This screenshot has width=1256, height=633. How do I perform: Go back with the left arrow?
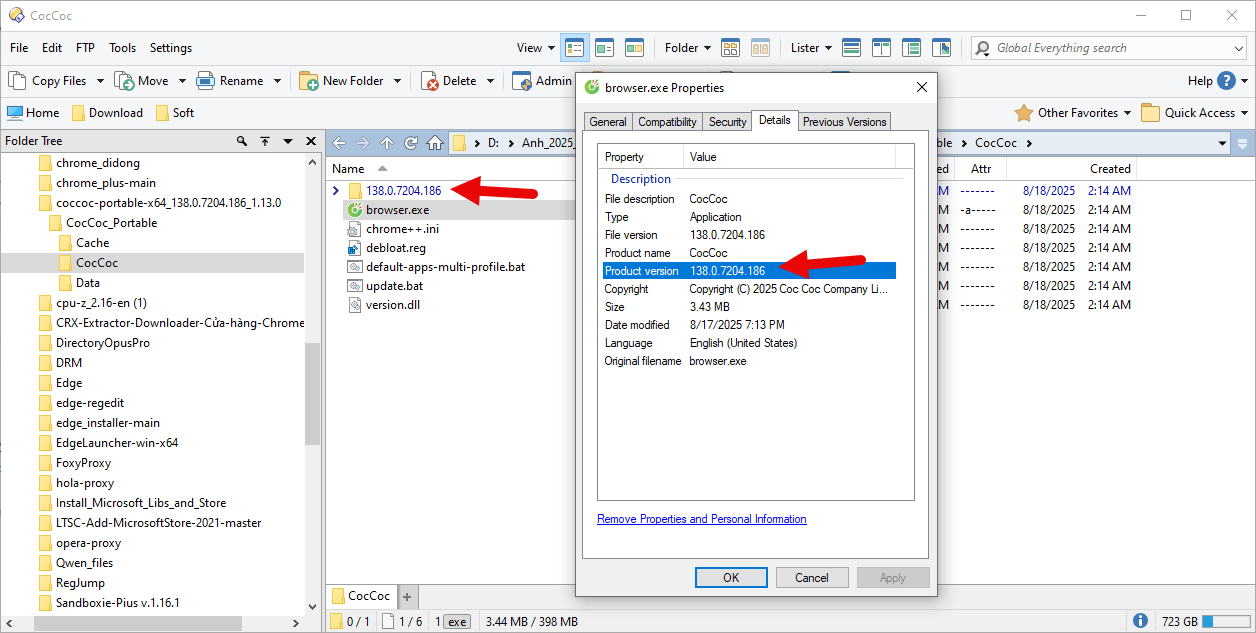tap(339, 143)
